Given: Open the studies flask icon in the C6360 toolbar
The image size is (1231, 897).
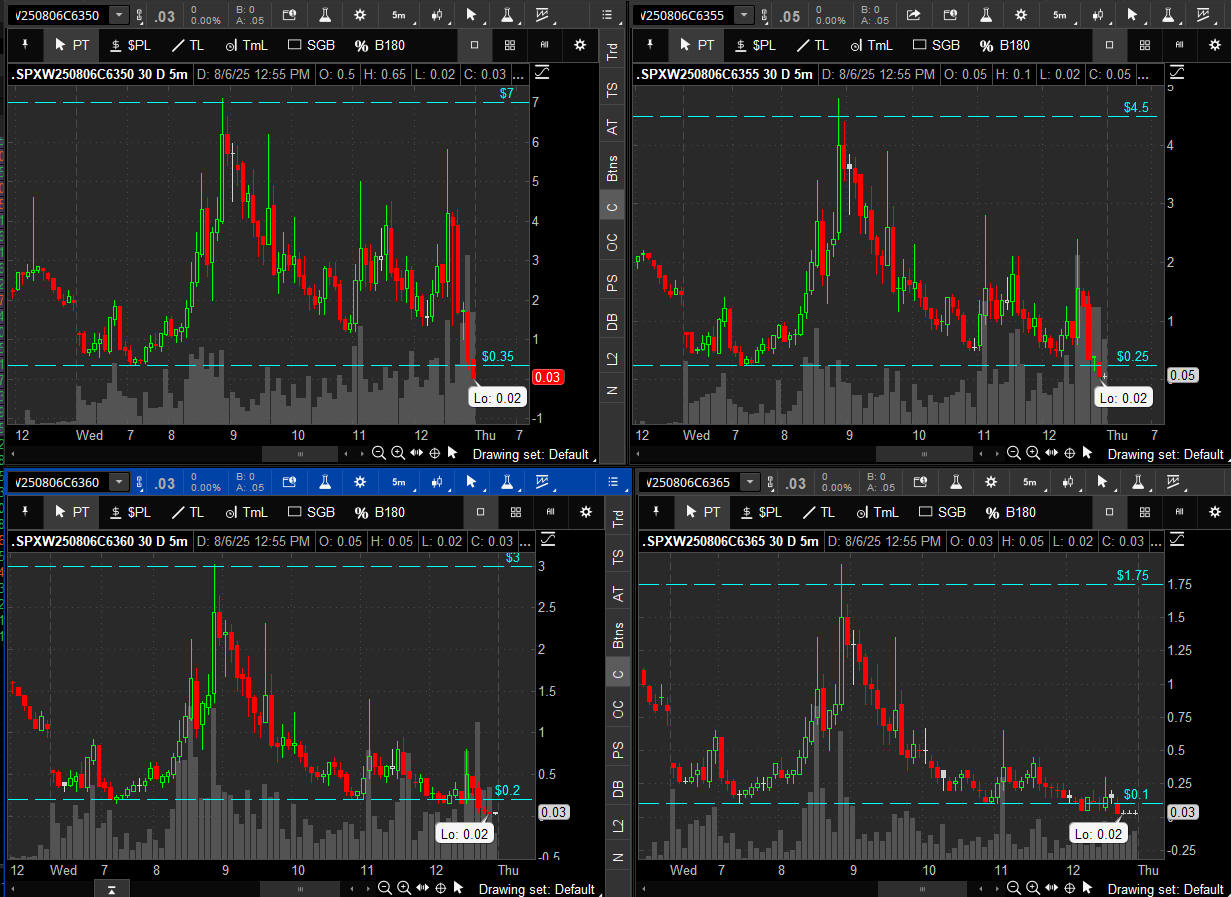Looking at the screenshot, I should point(324,483).
